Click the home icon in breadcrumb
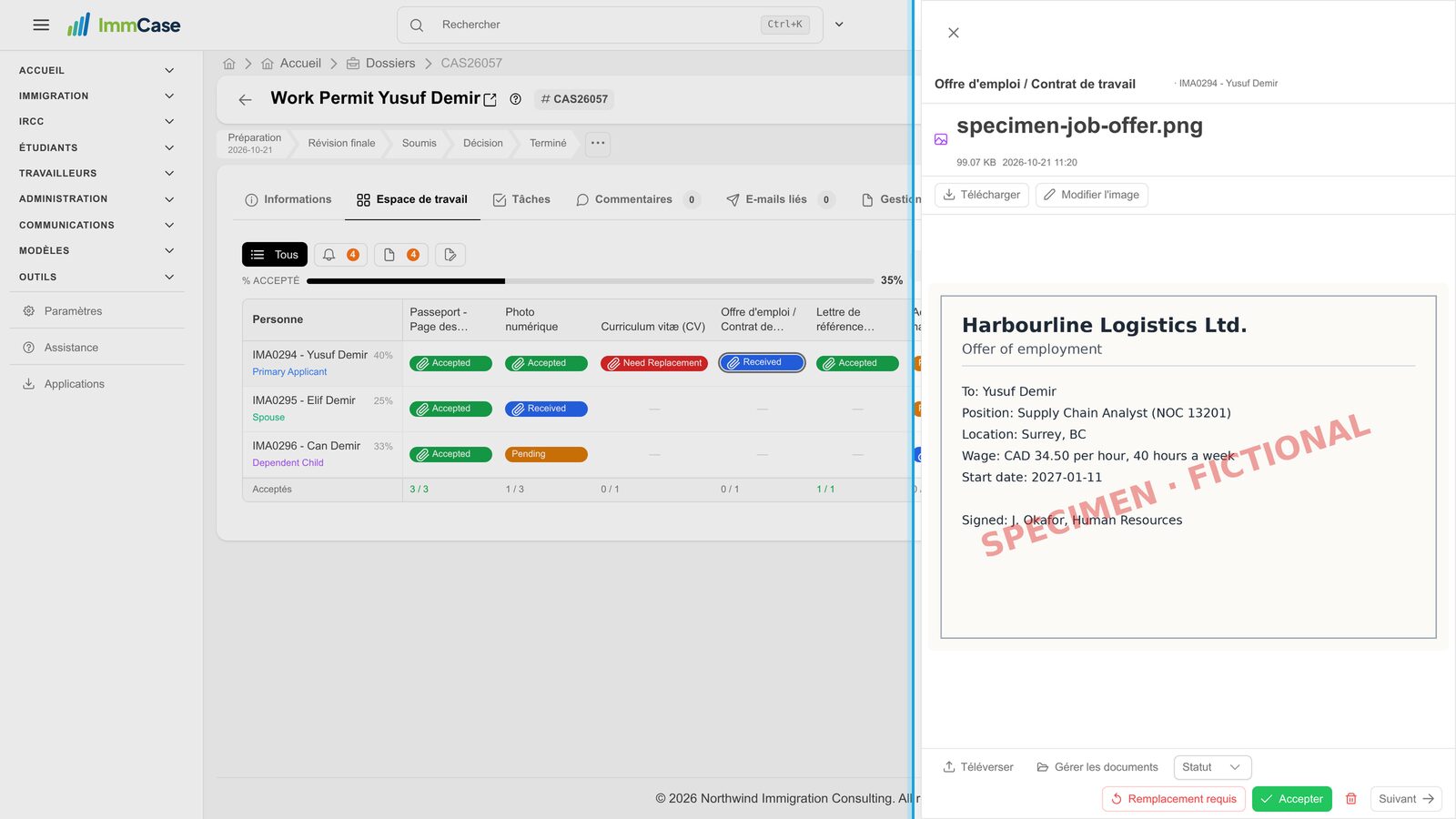 tap(229, 64)
